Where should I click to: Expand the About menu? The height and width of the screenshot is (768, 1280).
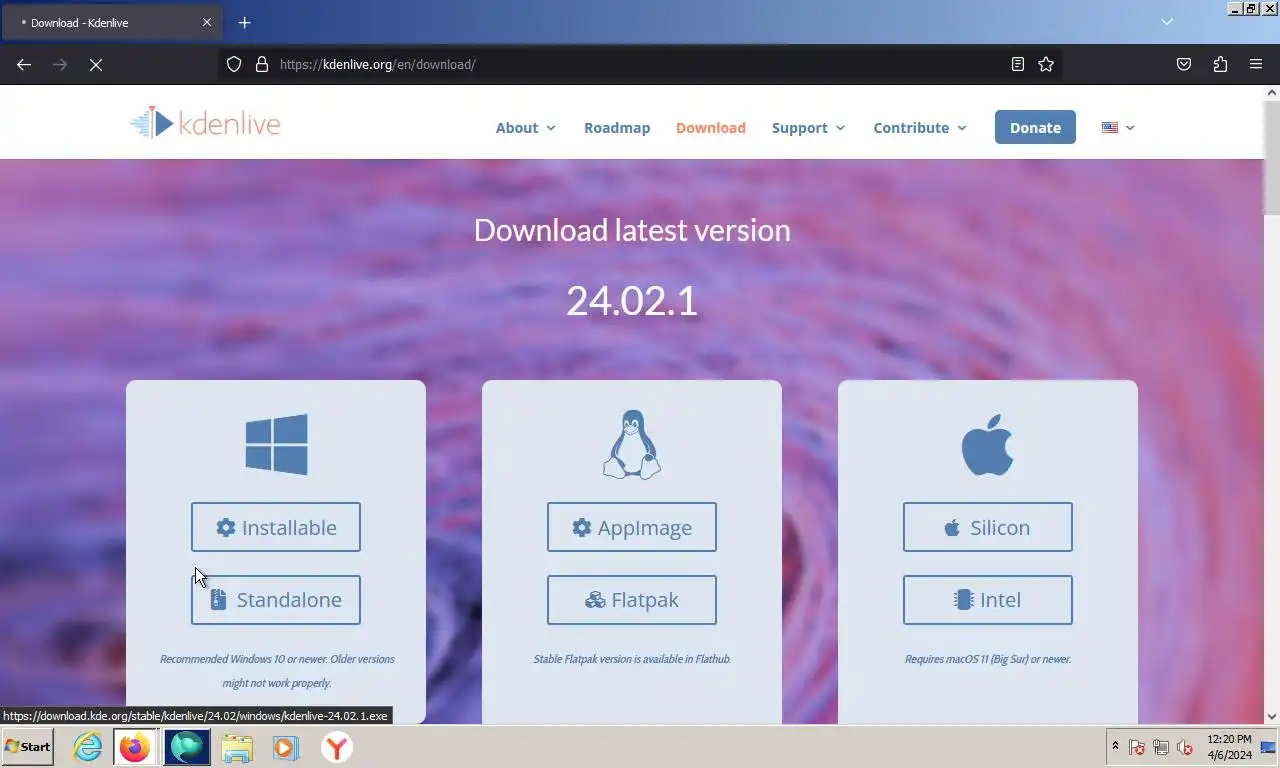coord(525,128)
